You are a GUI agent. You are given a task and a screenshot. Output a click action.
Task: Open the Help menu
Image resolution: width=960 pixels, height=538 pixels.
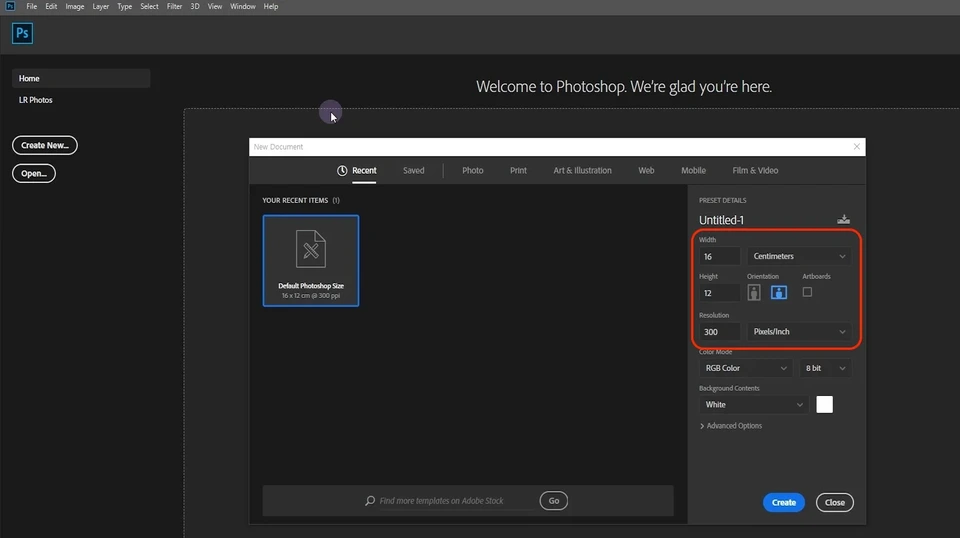271,6
